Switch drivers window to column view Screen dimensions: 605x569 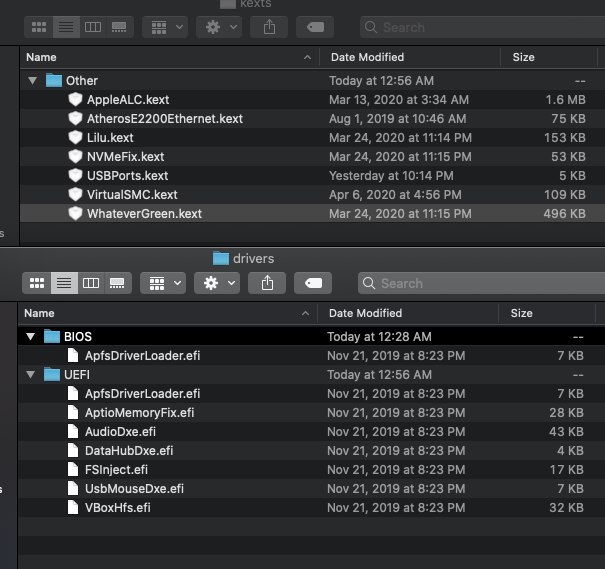coord(91,283)
